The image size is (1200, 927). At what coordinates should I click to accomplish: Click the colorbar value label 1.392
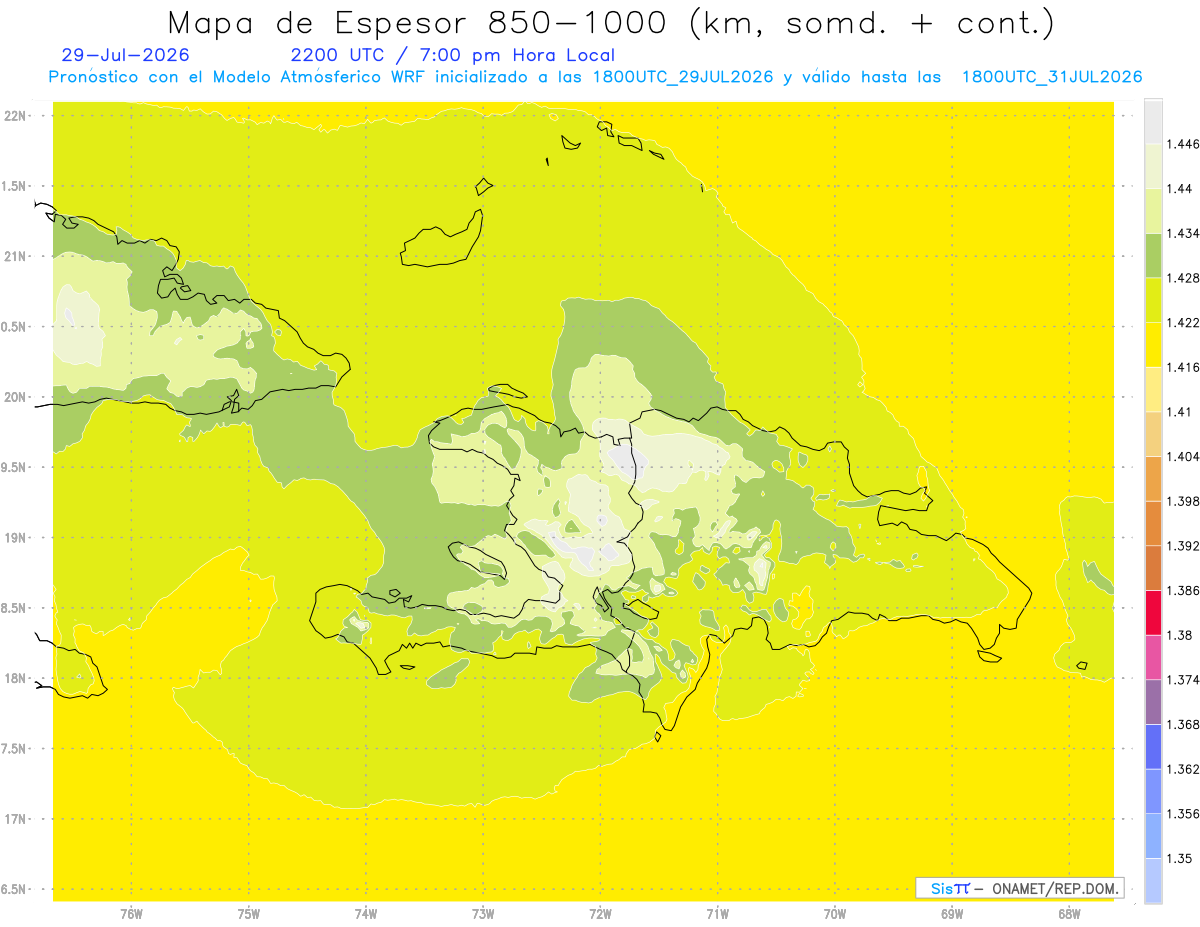pos(1183,546)
